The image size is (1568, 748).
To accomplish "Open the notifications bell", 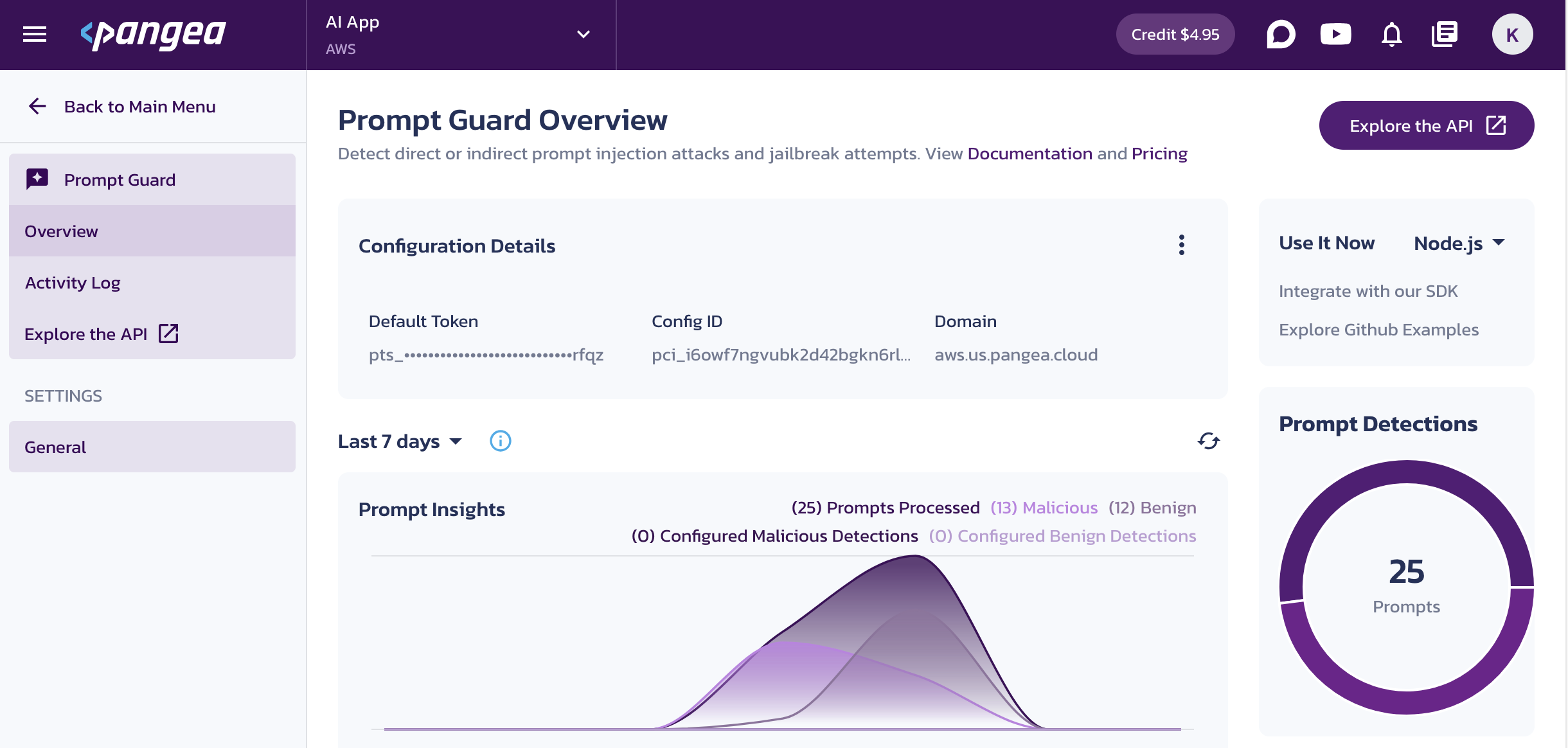I will coord(1392,34).
